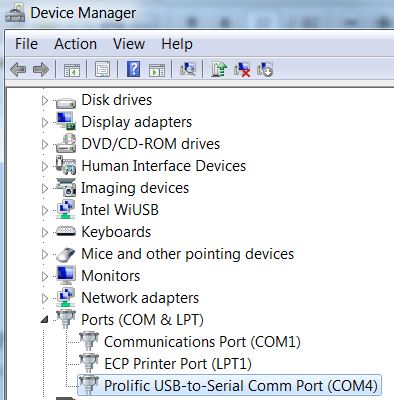Select Communications Port (COM1) text

pos(202,342)
